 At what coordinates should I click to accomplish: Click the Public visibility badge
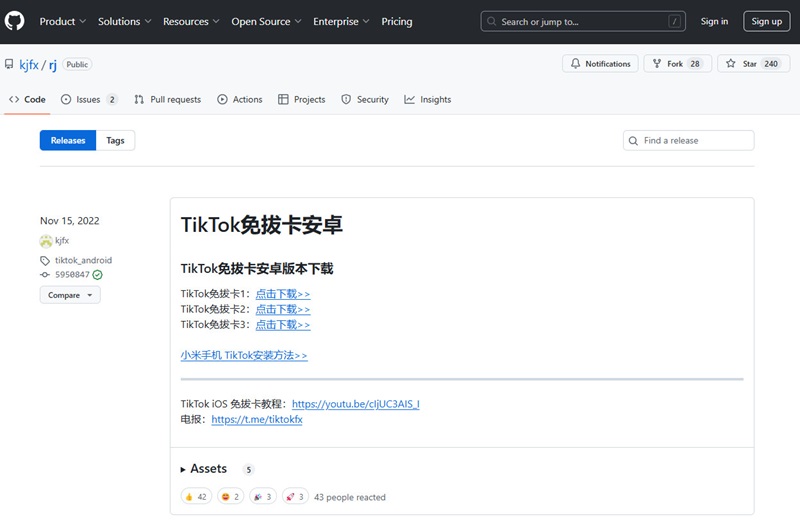coord(77,64)
